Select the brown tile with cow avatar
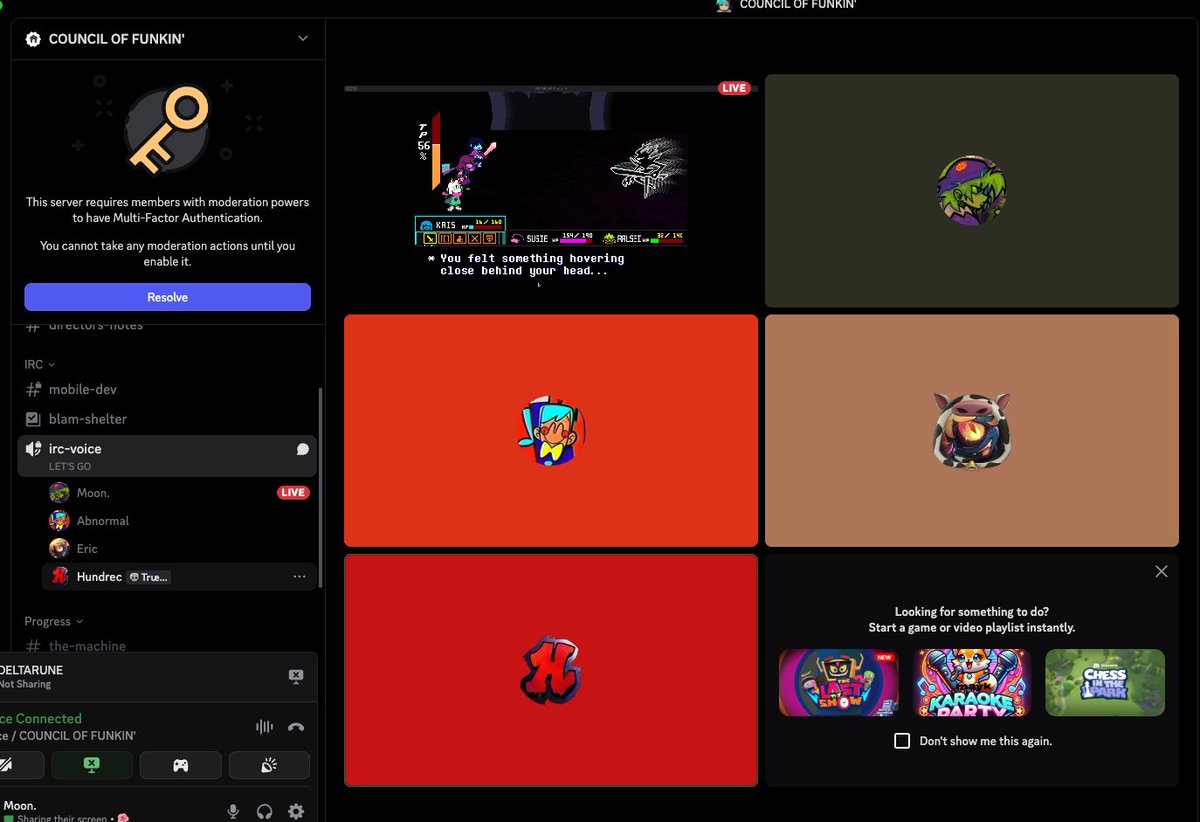The image size is (1200, 822). (x=972, y=430)
